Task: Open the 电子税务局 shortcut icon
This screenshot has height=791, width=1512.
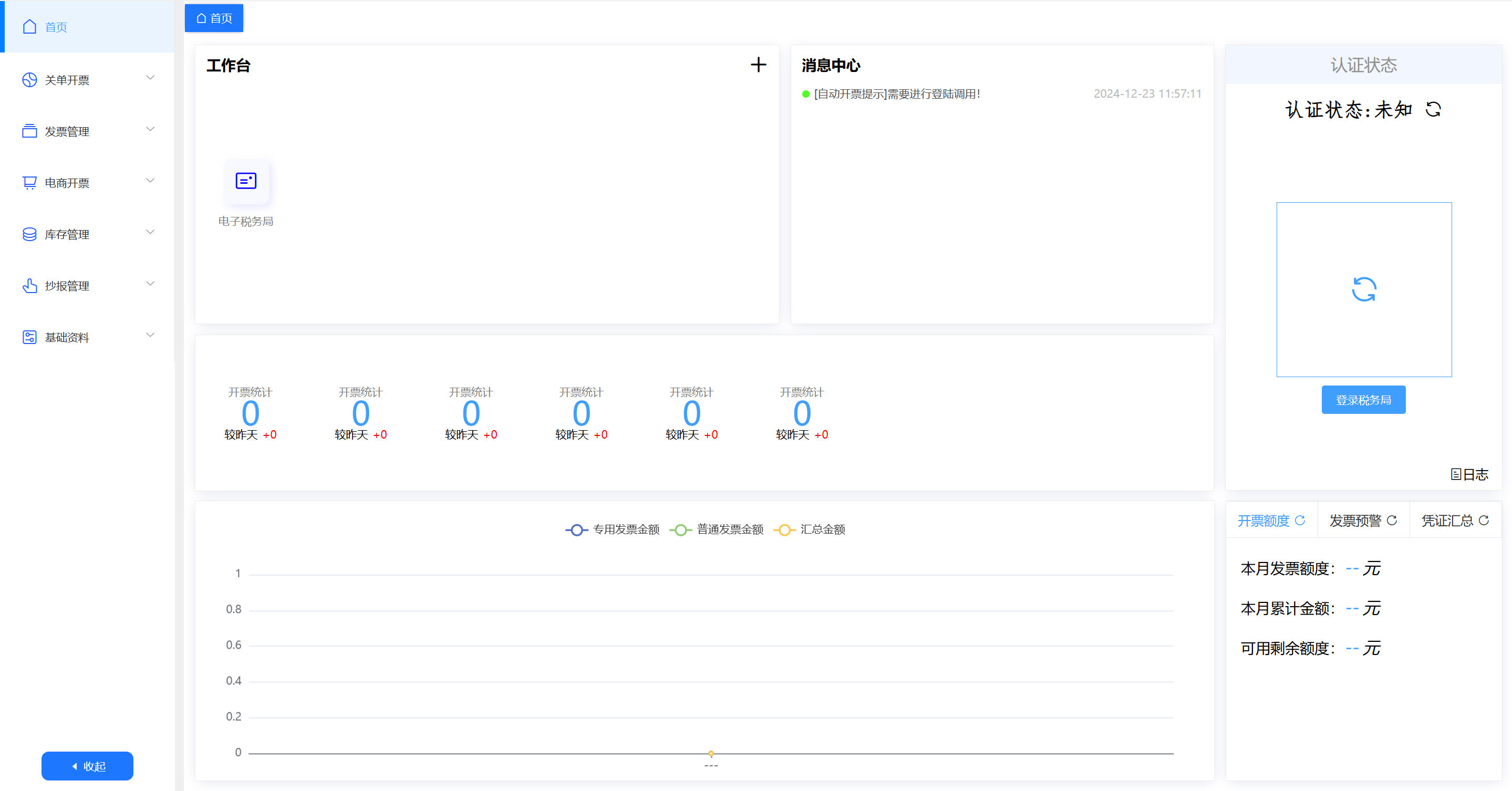Action: [246, 181]
